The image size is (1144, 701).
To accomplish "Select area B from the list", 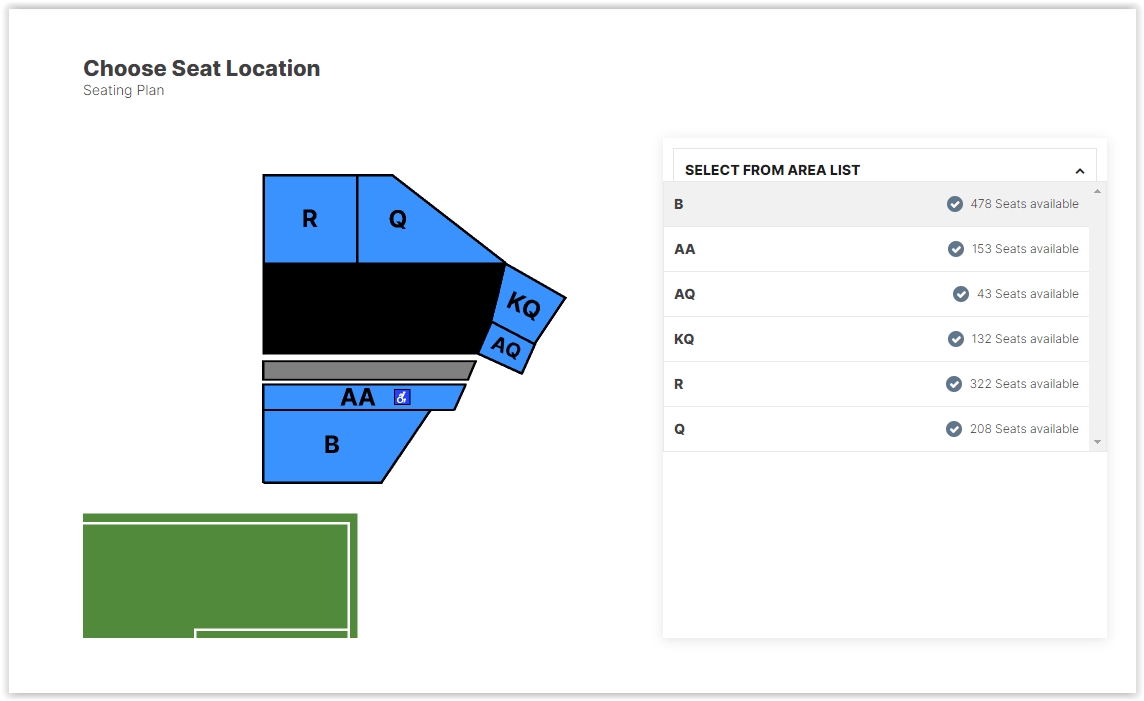I will (x=876, y=204).
